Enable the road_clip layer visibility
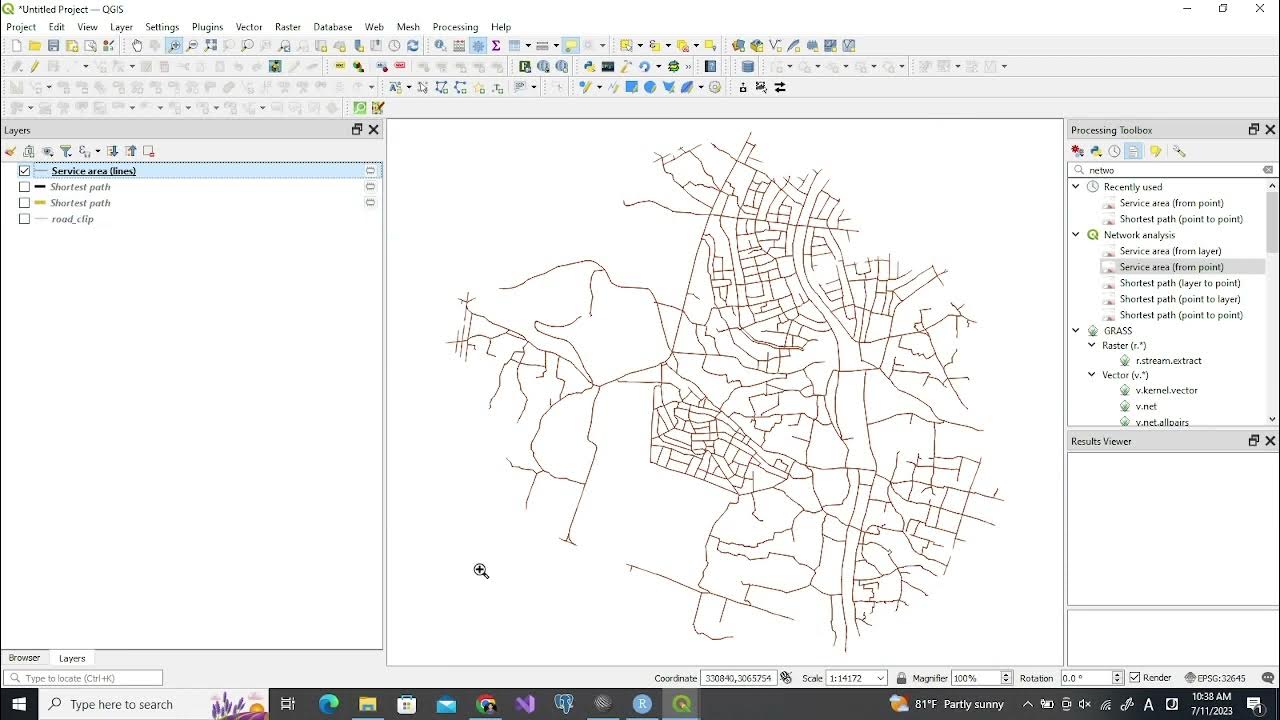The image size is (1280, 720). 25,219
